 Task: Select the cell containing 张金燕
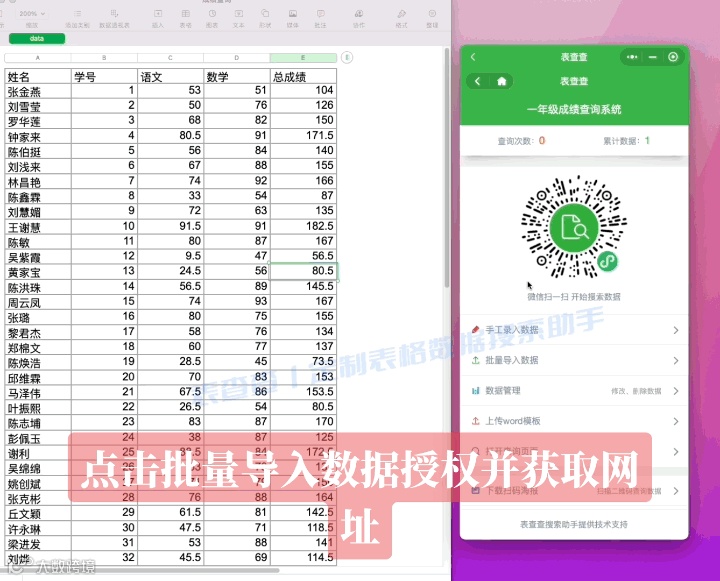(x=38, y=91)
